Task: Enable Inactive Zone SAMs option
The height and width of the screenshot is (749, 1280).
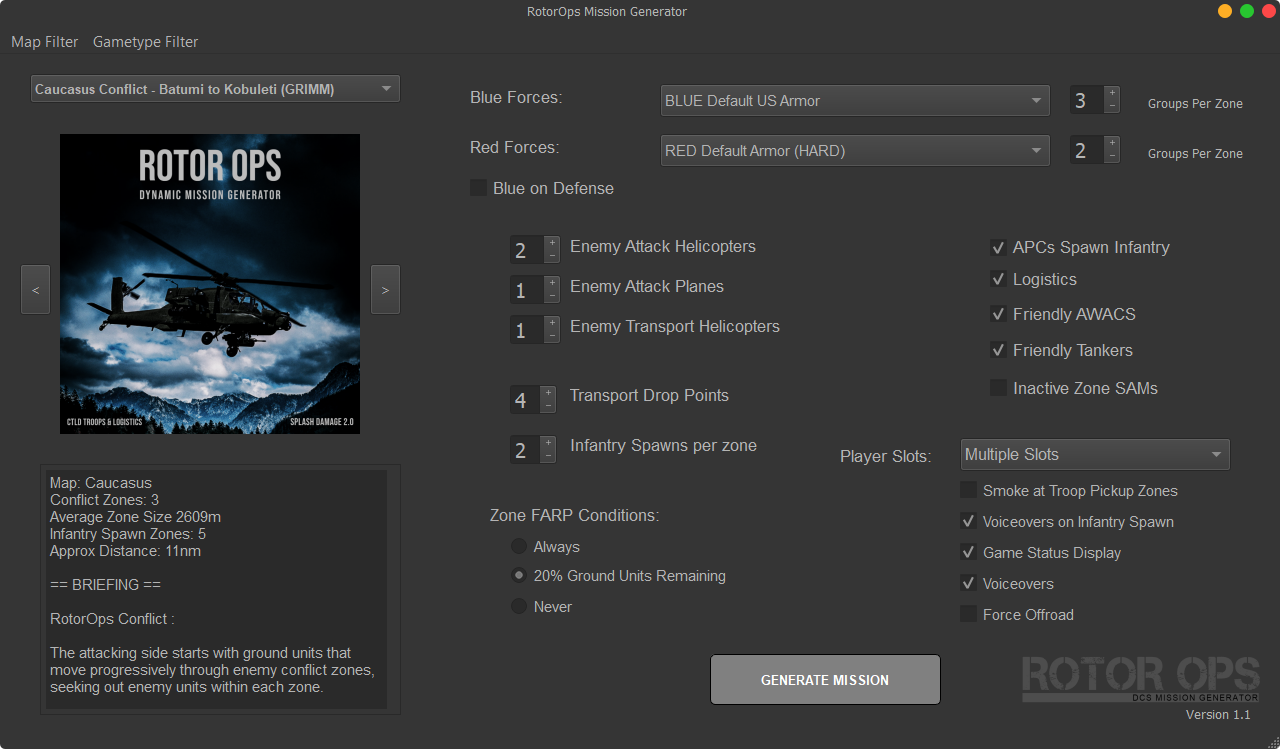Action: coord(998,388)
